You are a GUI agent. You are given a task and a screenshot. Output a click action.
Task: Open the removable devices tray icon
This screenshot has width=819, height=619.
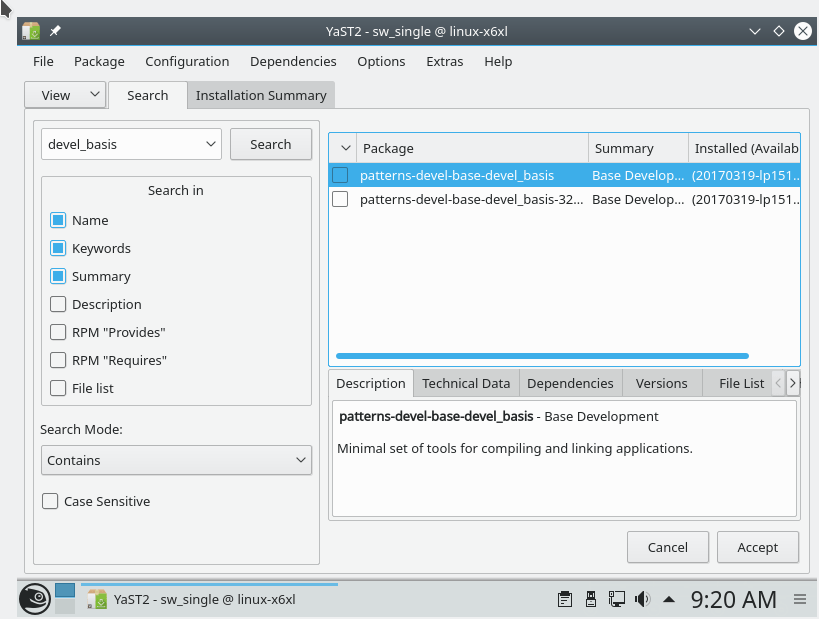[x=591, y=599]
